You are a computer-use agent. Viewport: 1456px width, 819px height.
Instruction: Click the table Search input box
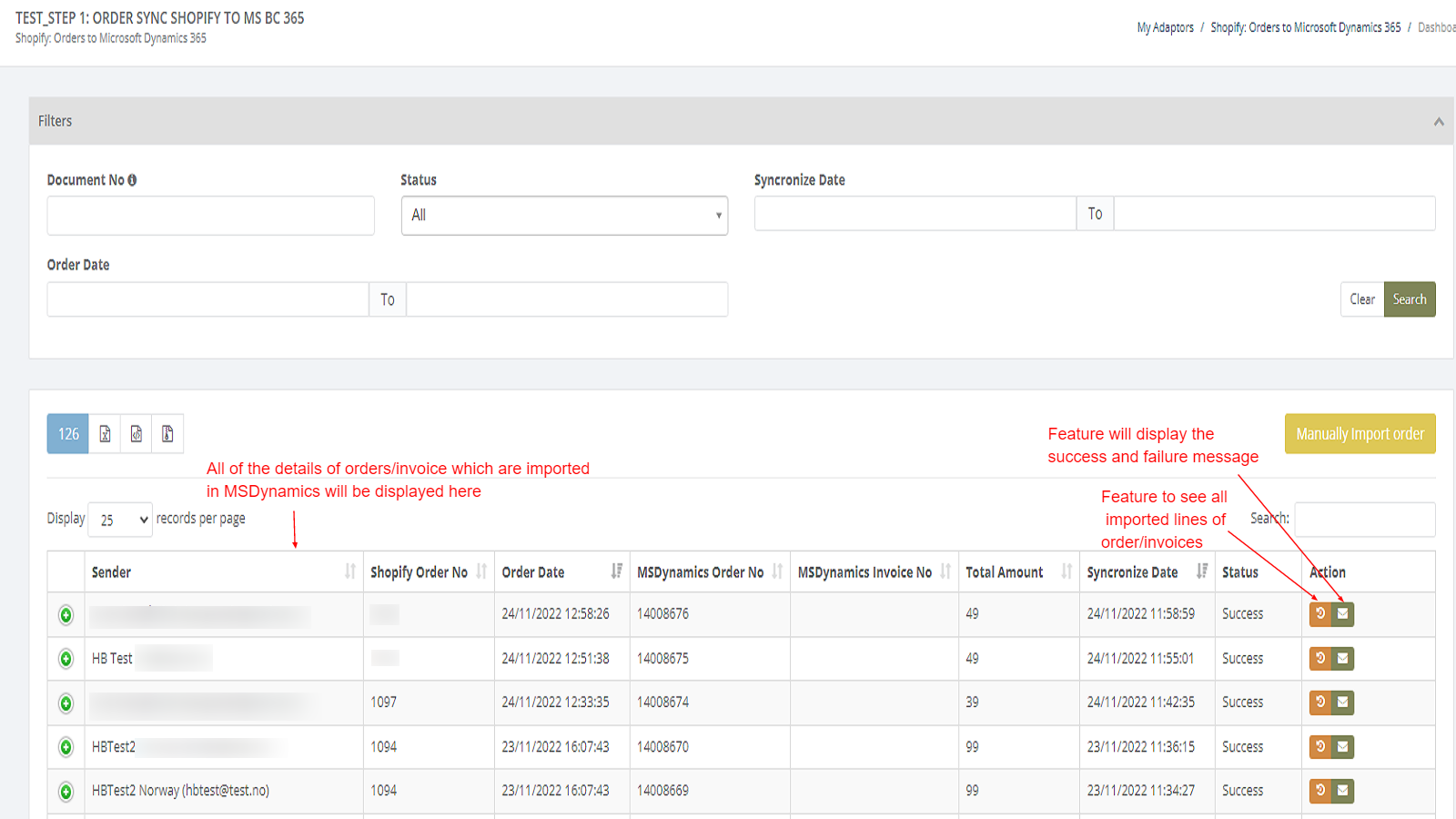[1365, 520]
